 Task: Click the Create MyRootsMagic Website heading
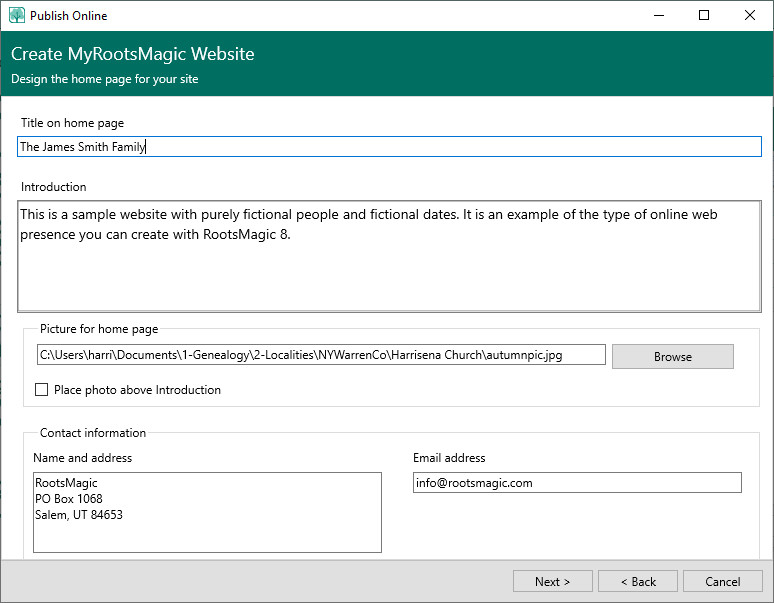click(x=133, y=54)
